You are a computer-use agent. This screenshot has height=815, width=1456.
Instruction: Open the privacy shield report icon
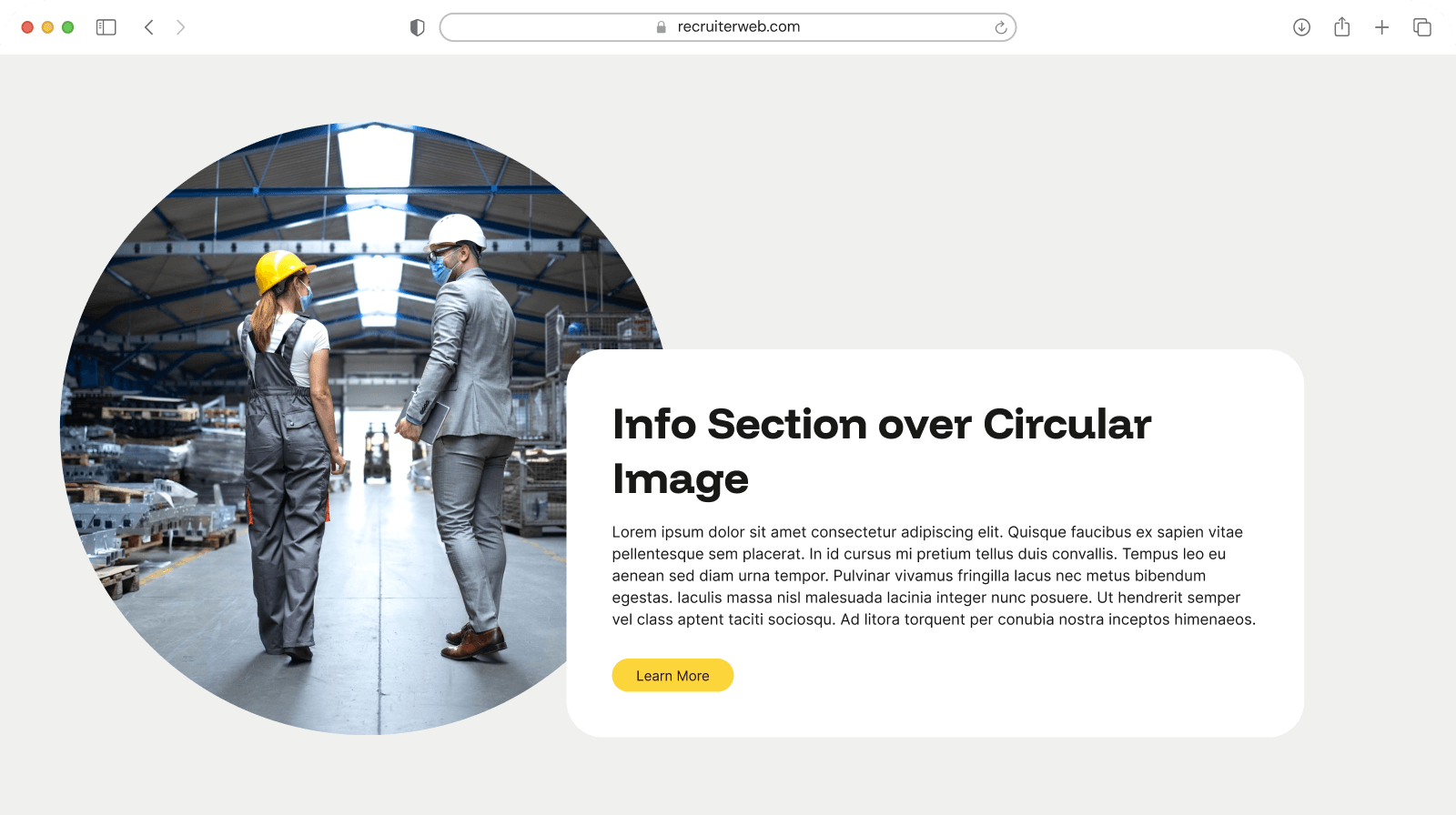pyautogui.click(x=418, y=27)
